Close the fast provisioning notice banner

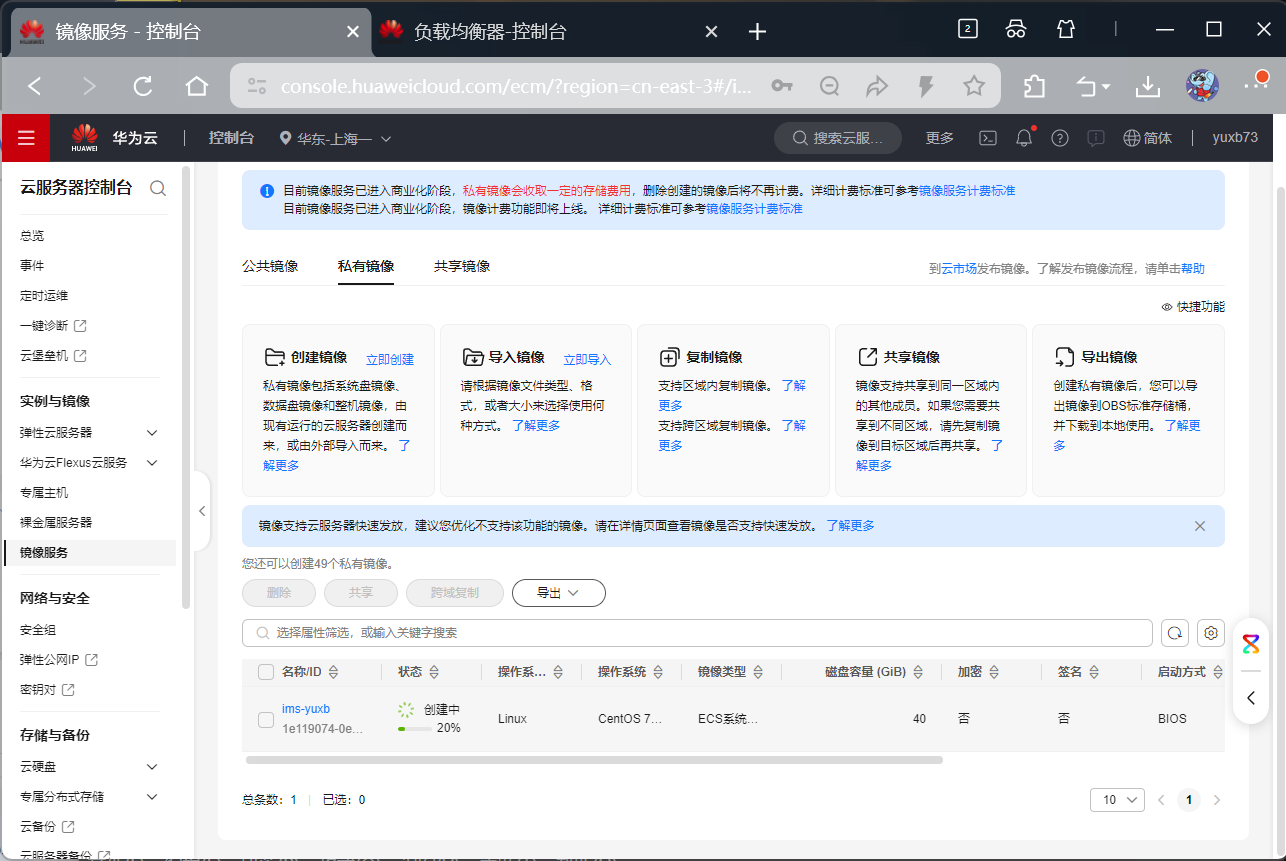tap(1200, 526)
